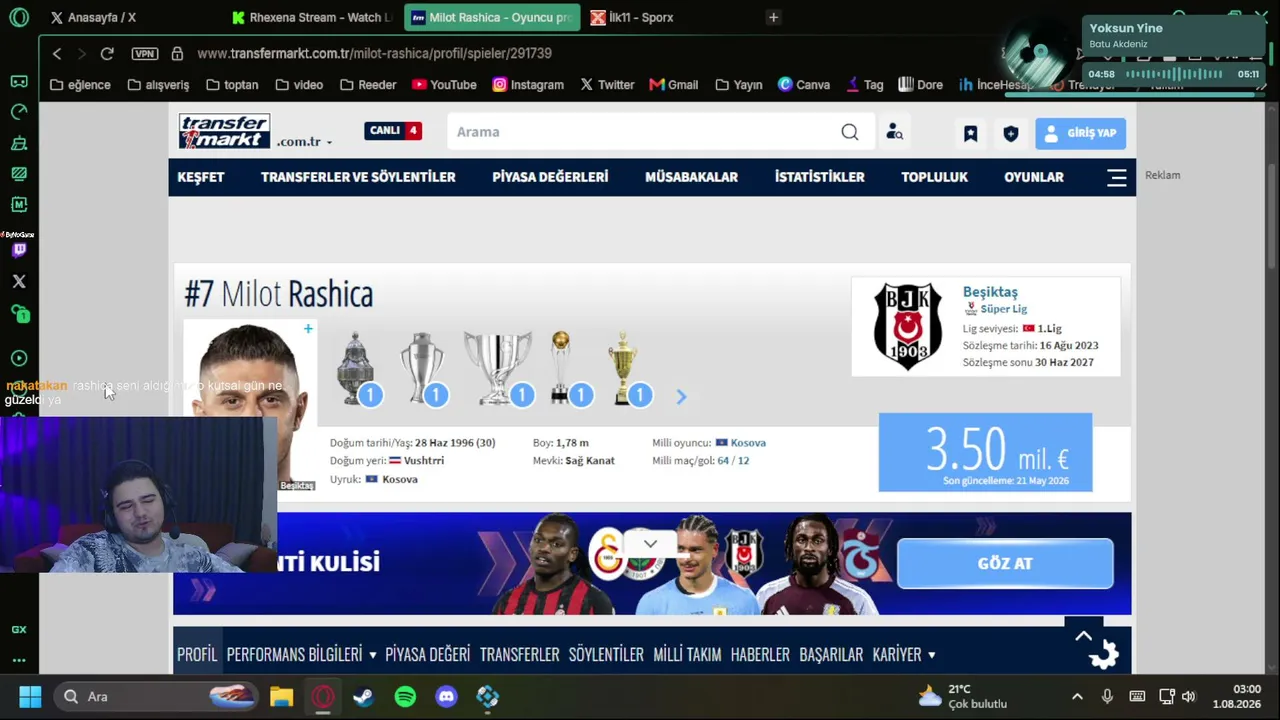This screenshot has height=720, width=1280.
Task: Open the hamburger menu in navigation bar
Action: [1117, 178]
